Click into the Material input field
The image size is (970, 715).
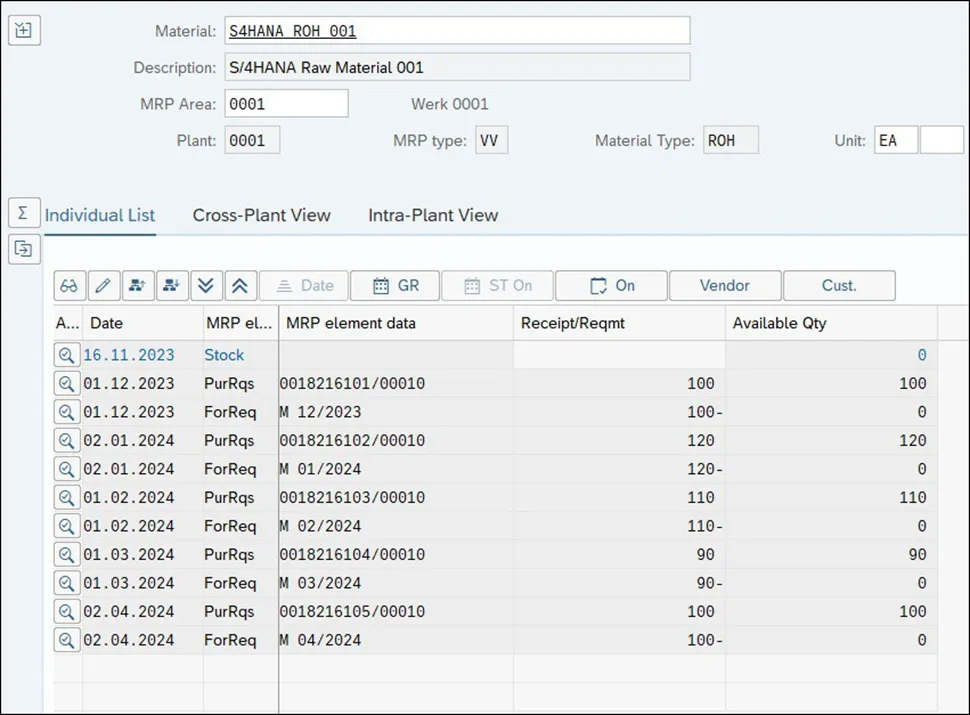click(458, 31)
